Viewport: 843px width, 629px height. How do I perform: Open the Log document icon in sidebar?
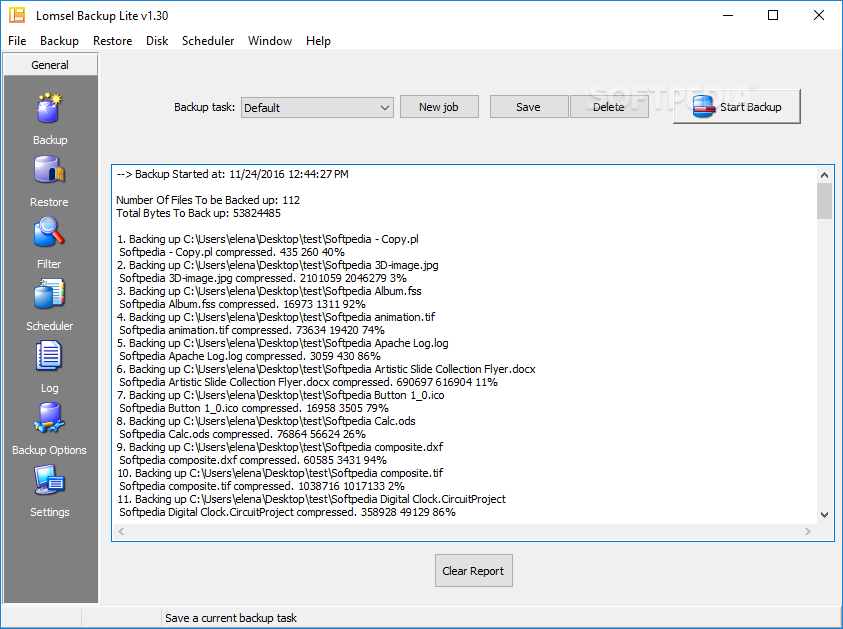coord(49,356)
